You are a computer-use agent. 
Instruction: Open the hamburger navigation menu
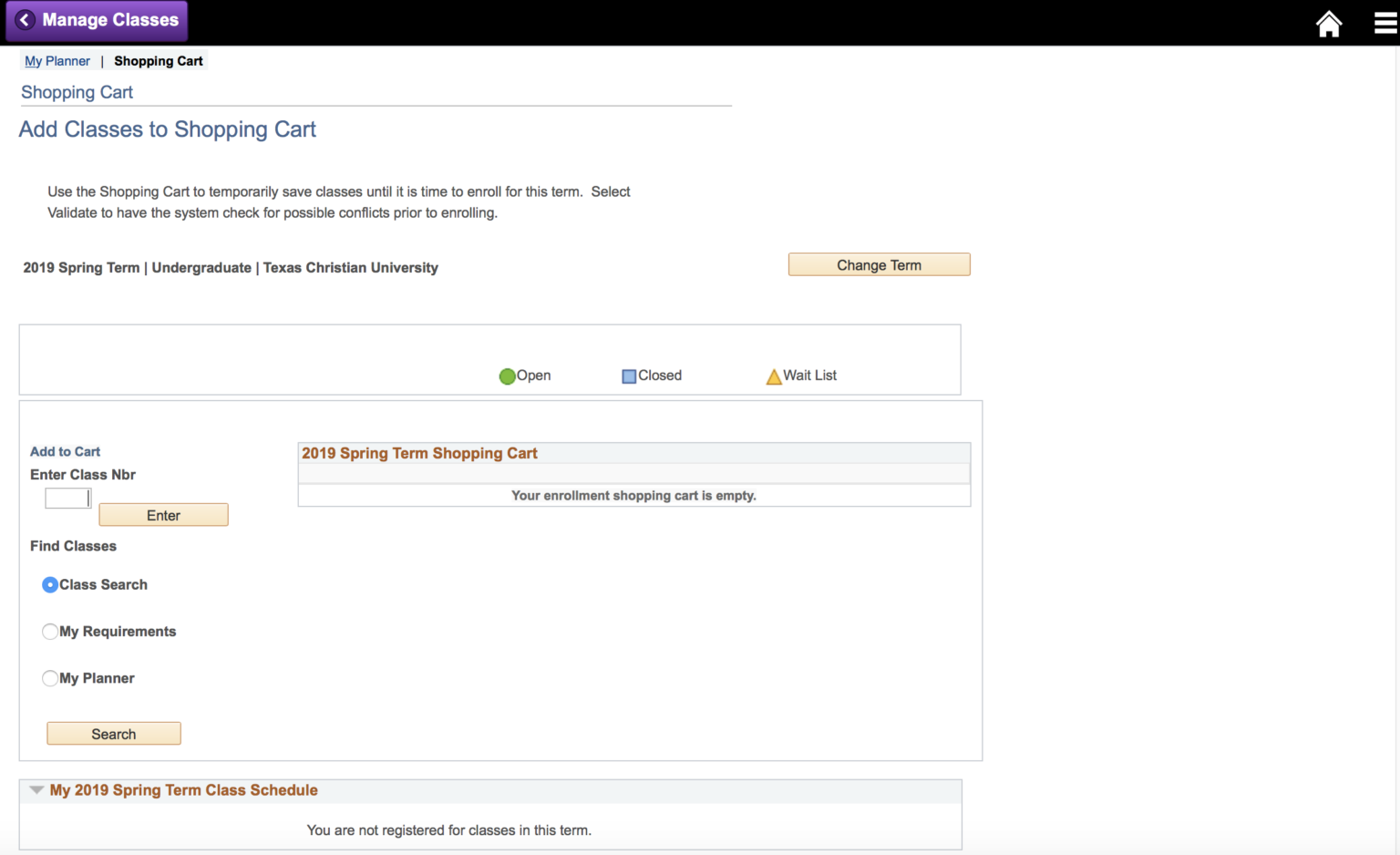point(1385,24)
